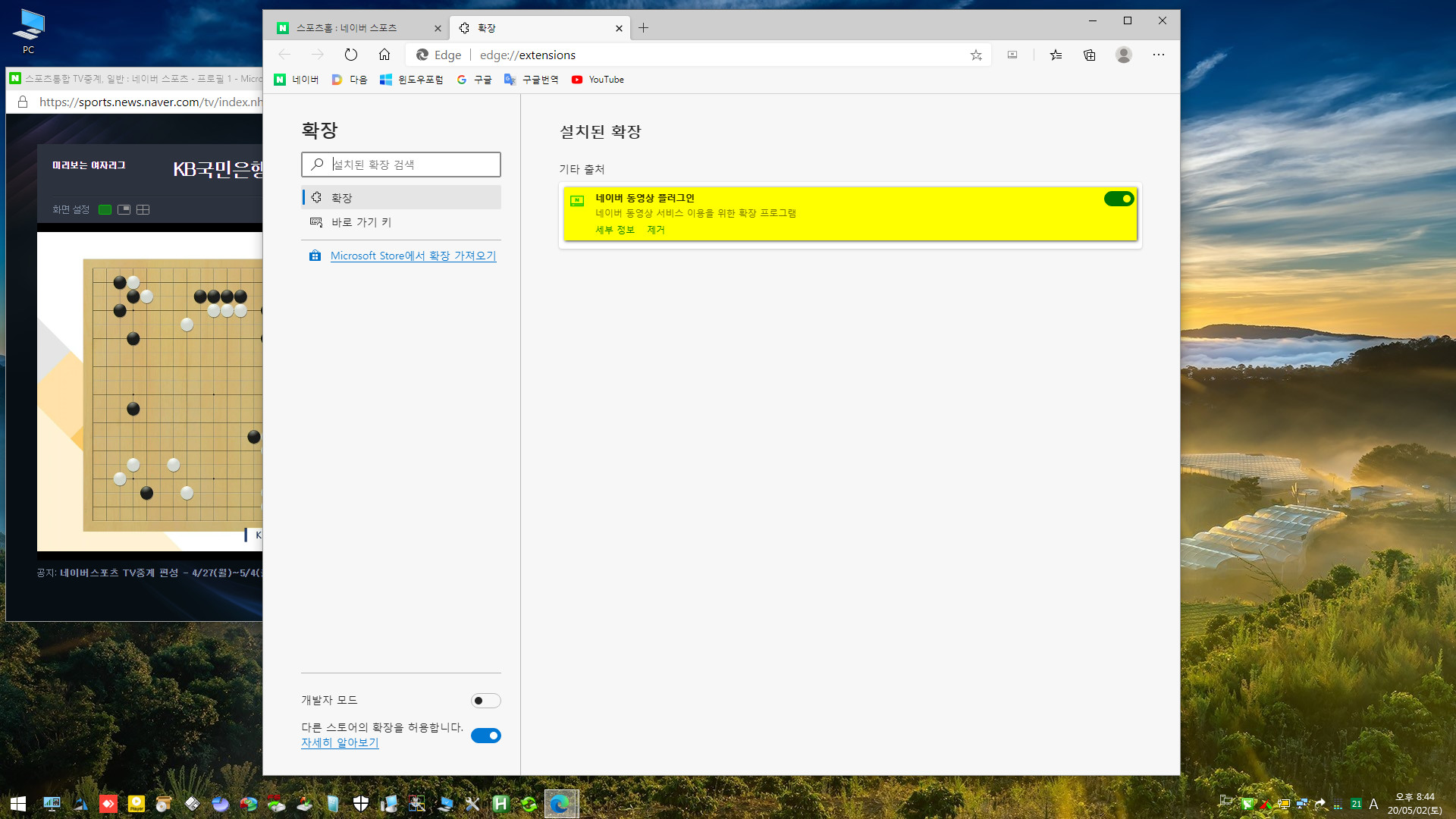This screenshot has height=819, width=1456.
Task: Open wrench tools icon in taskbar
Action: 472,804
